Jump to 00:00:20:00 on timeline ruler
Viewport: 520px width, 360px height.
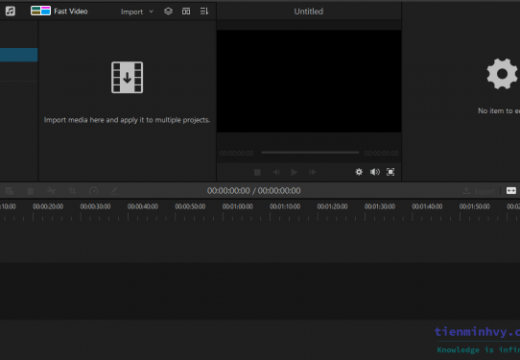click(x=48, y=207)
